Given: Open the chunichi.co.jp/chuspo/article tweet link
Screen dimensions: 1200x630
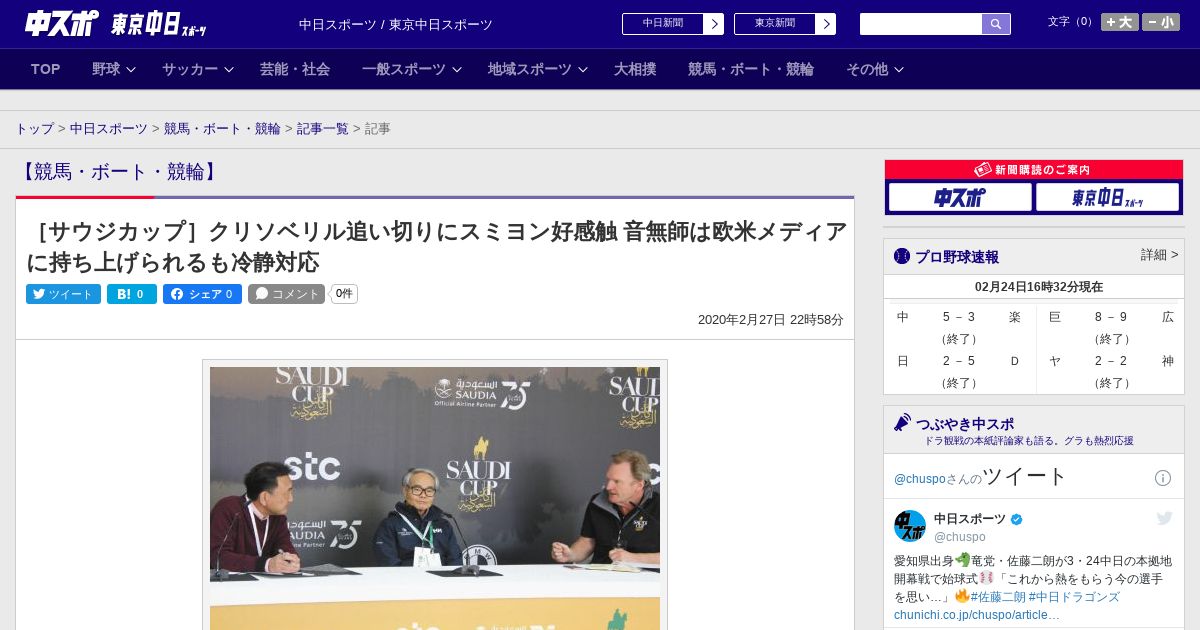Looking at the screenshot, I should 976,614.
